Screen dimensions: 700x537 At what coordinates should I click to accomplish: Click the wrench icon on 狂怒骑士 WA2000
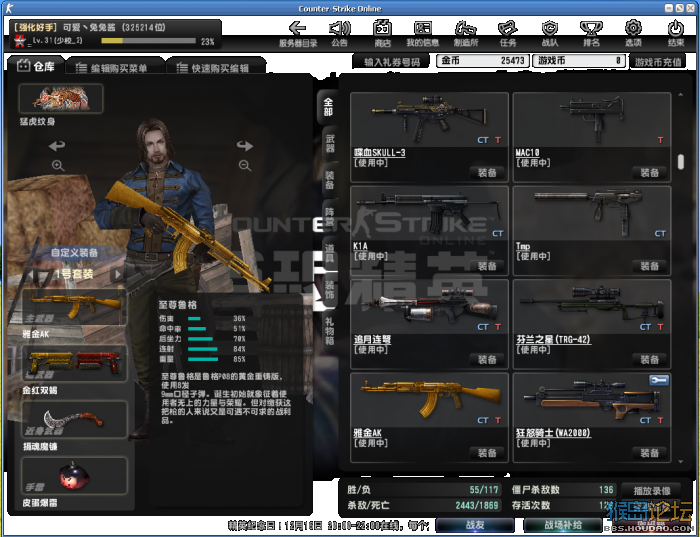pyautogui.click(x=658, y=380)
